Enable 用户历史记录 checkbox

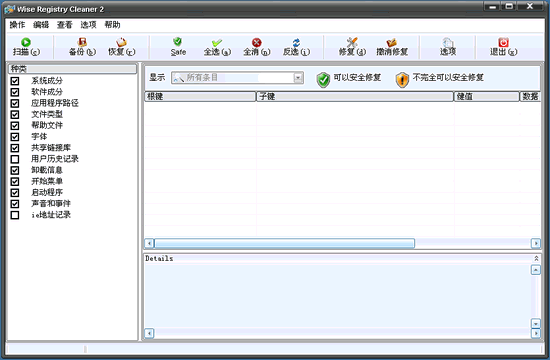coord(15,159)
